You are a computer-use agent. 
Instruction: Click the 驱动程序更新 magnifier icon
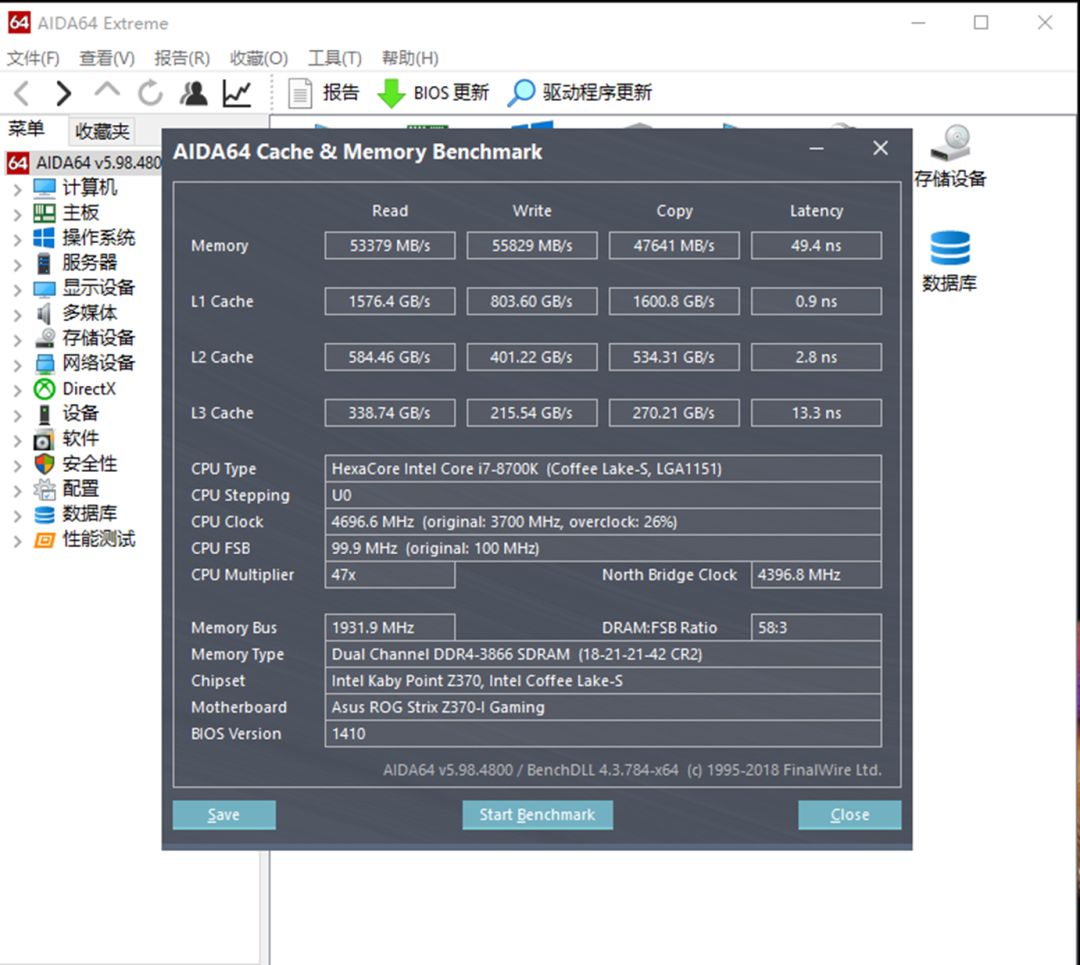(x=521, y=93)
